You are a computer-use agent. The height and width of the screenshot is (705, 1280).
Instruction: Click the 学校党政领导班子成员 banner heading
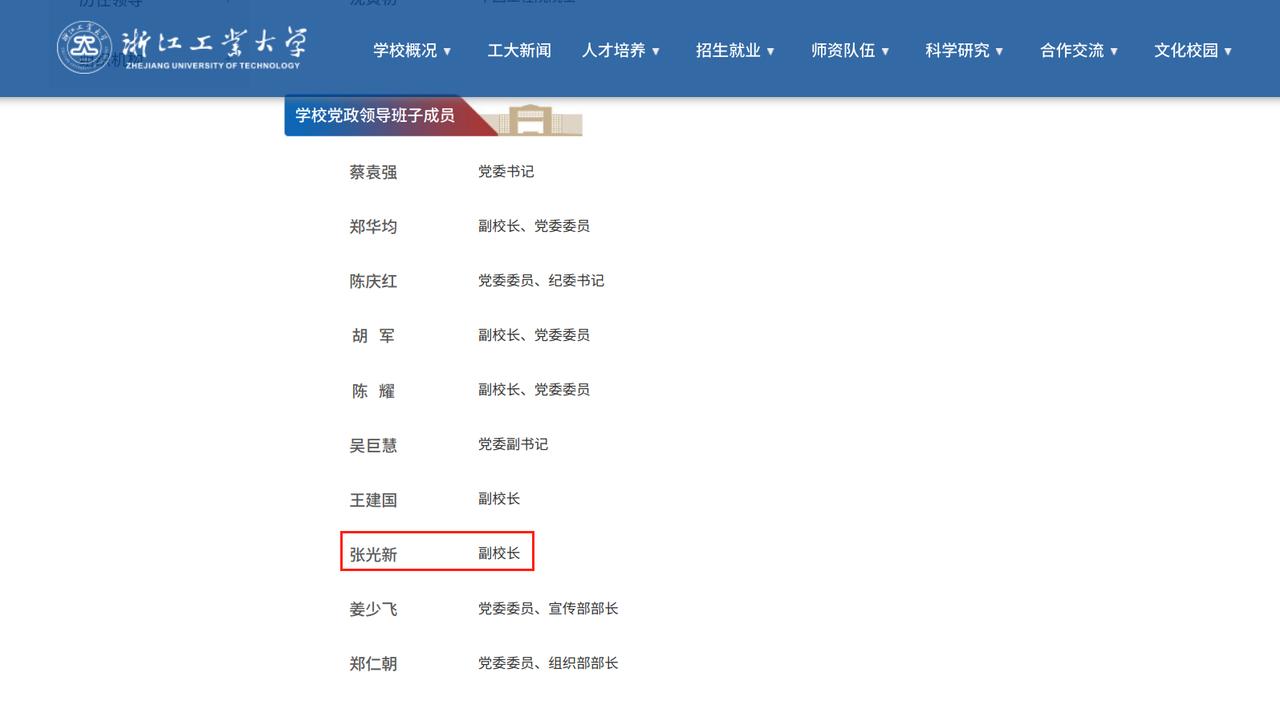376,116
